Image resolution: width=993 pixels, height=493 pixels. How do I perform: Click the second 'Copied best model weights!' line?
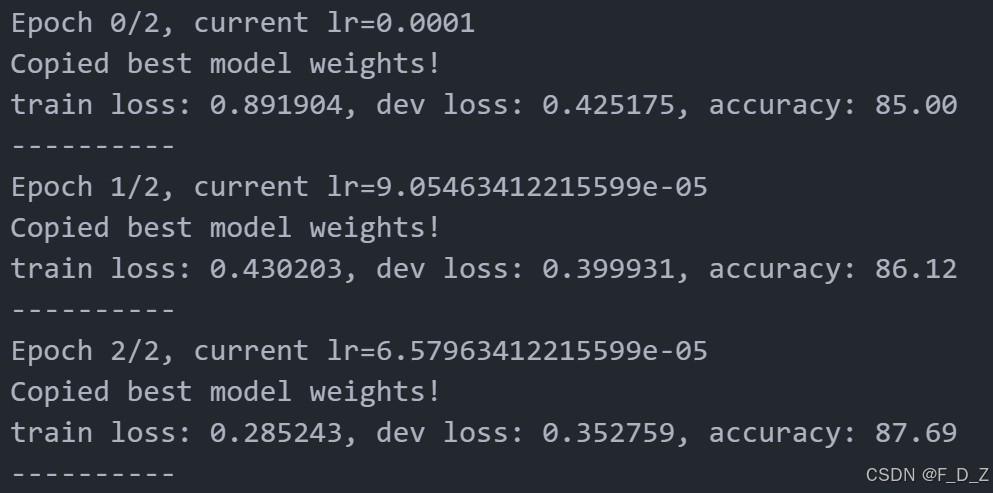[225, 227]
